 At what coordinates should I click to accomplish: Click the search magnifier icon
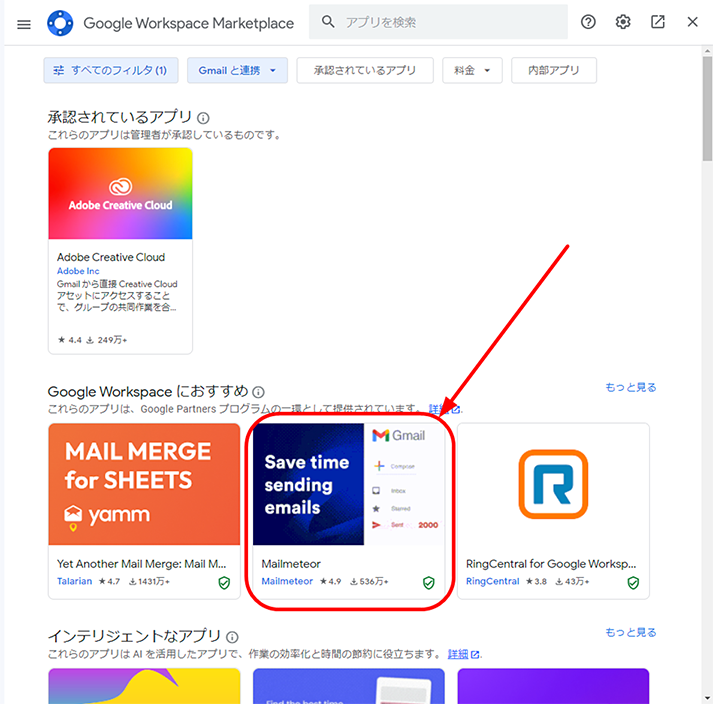pos(328,22)
